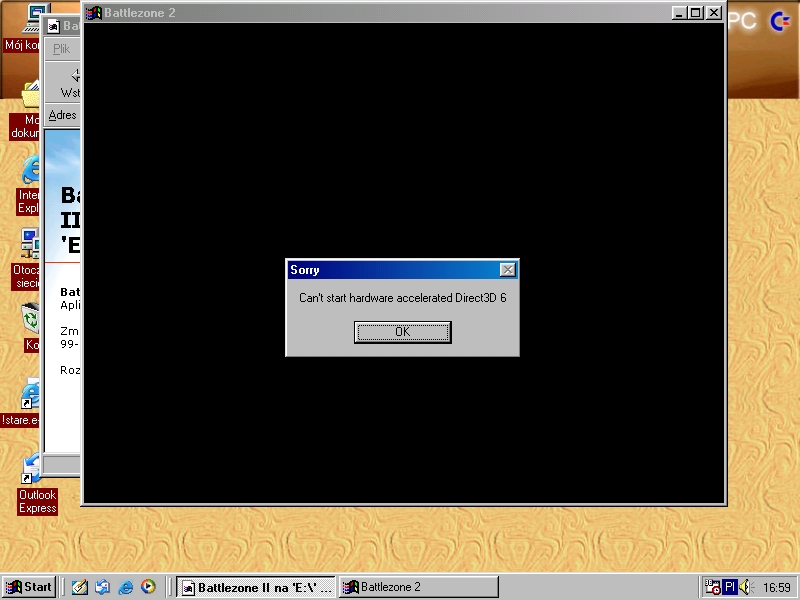Select the Kosz recycle bin desktop icon
The height and width of the screenshot is (600, 800).
point(30,327)
